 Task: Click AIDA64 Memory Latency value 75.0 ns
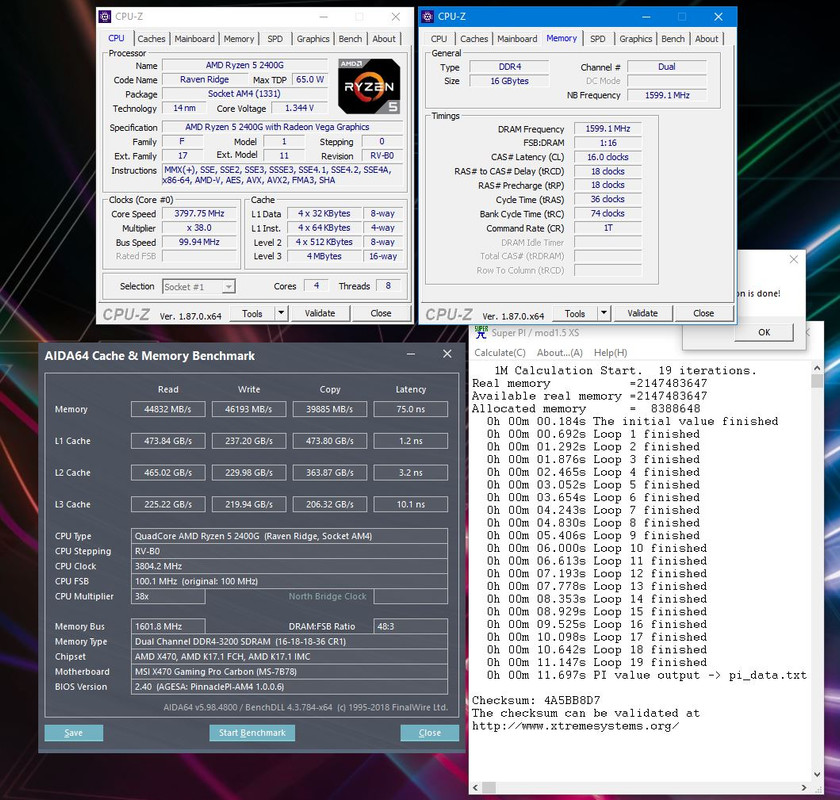click(410, 409)
